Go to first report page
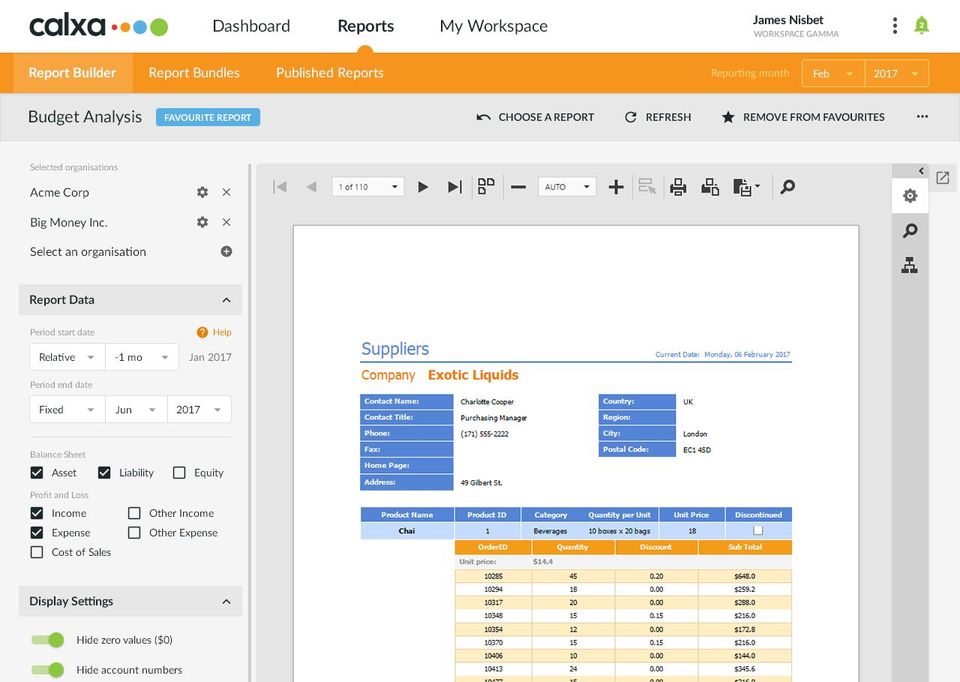The image size is (960, 682). click(280, 187)
